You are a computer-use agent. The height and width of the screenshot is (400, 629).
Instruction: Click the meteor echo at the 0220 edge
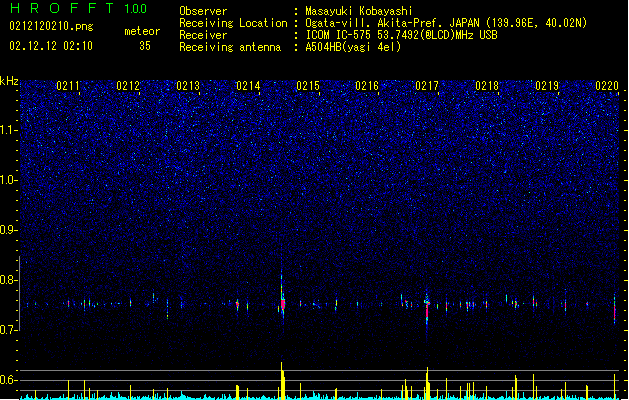pos(615,309)
